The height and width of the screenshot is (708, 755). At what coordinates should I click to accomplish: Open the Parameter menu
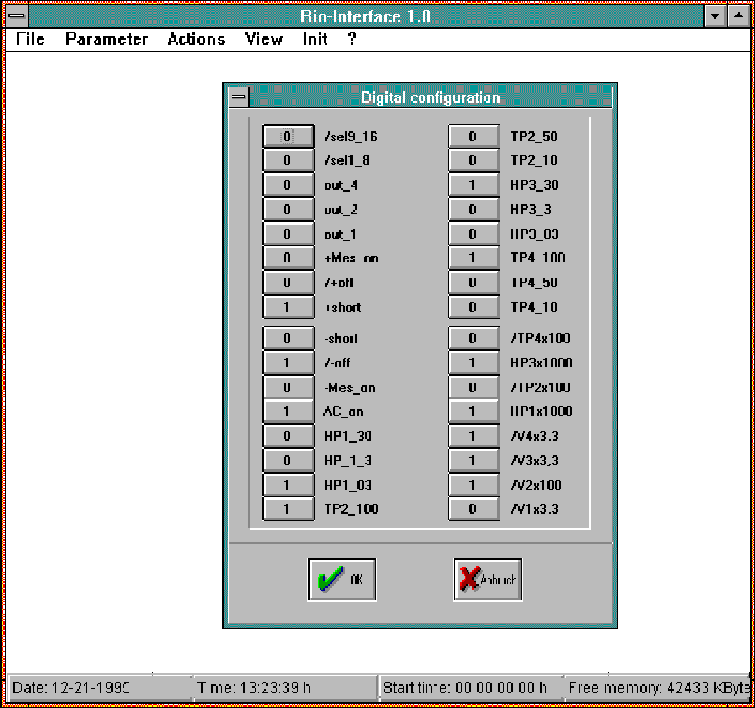tap(106, 40)
